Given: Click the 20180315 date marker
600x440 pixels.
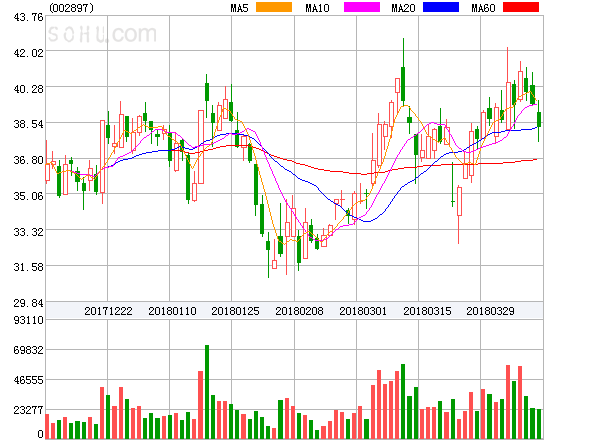Looking at the screenshot, I should click(427, 311).
